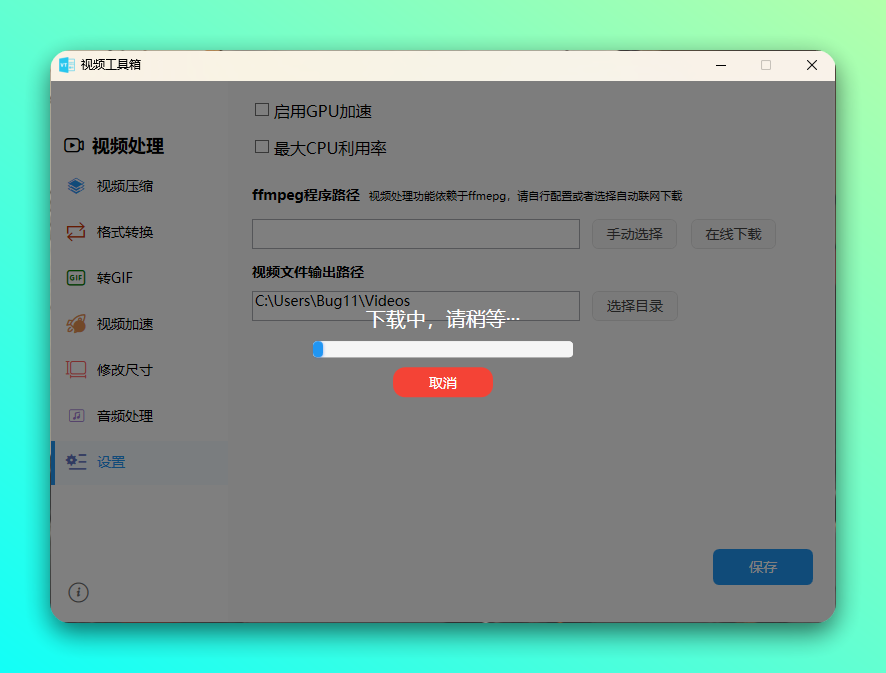The height and width of the screenshot is (673, 886).
Task: Select the 视频压缩 compression icon
Action: [75, 187]
